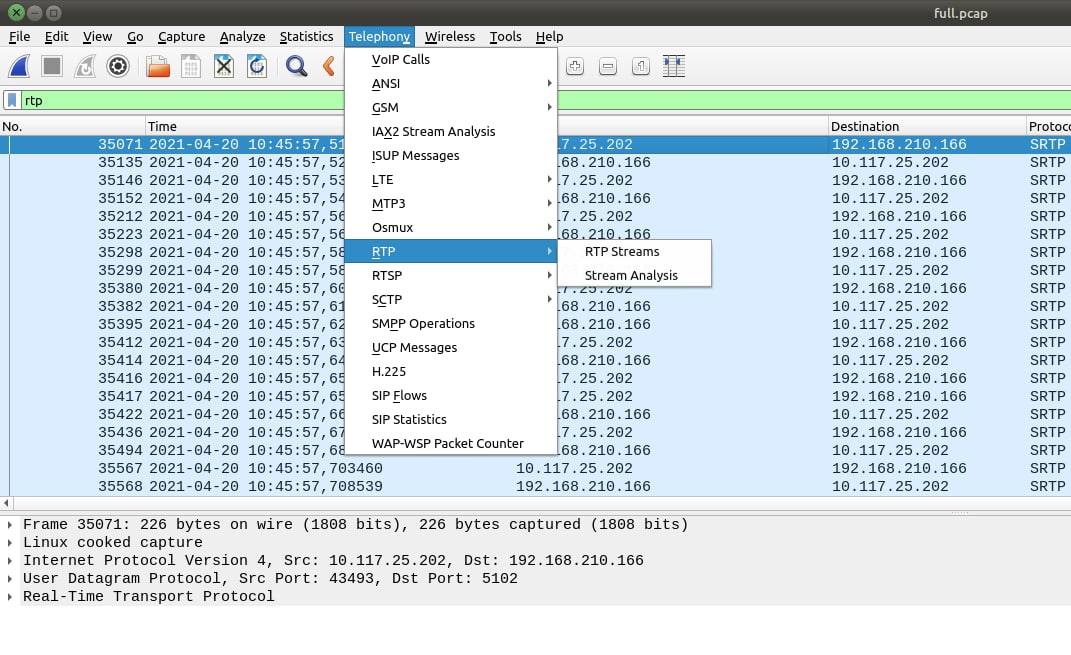
Task: Zoom out the packet list text
Action: coord(608,66)
